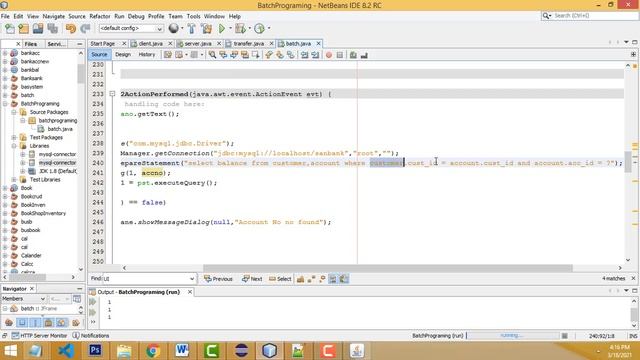Click the Debug Project toolbar icon
Screen dimensions: 640x360
point(240,29)
